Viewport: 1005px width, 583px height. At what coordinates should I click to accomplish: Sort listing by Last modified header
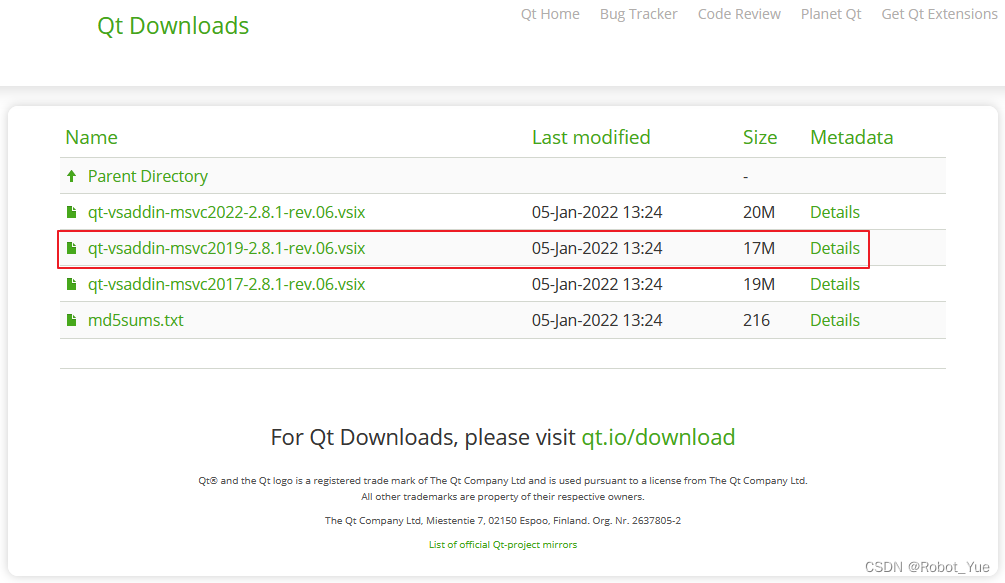tap(591, 137)
